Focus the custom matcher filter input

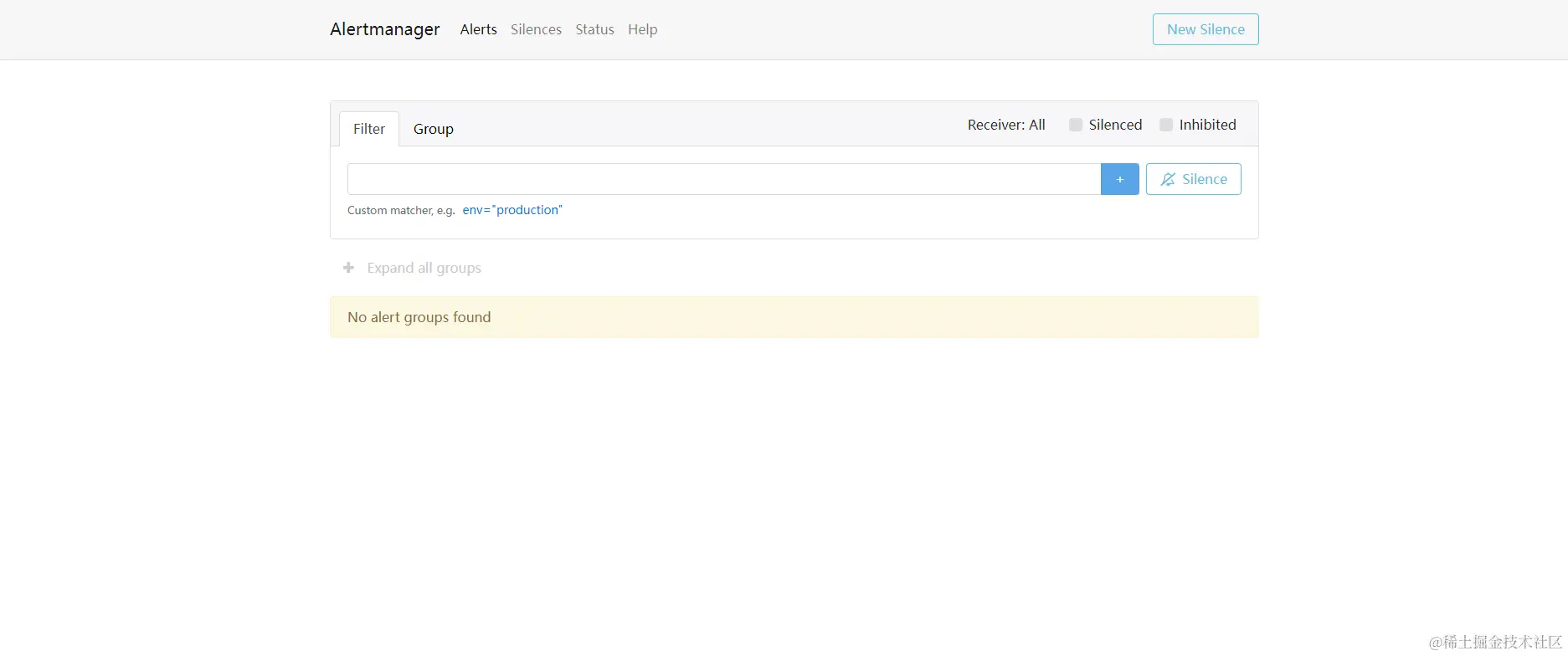724,179
